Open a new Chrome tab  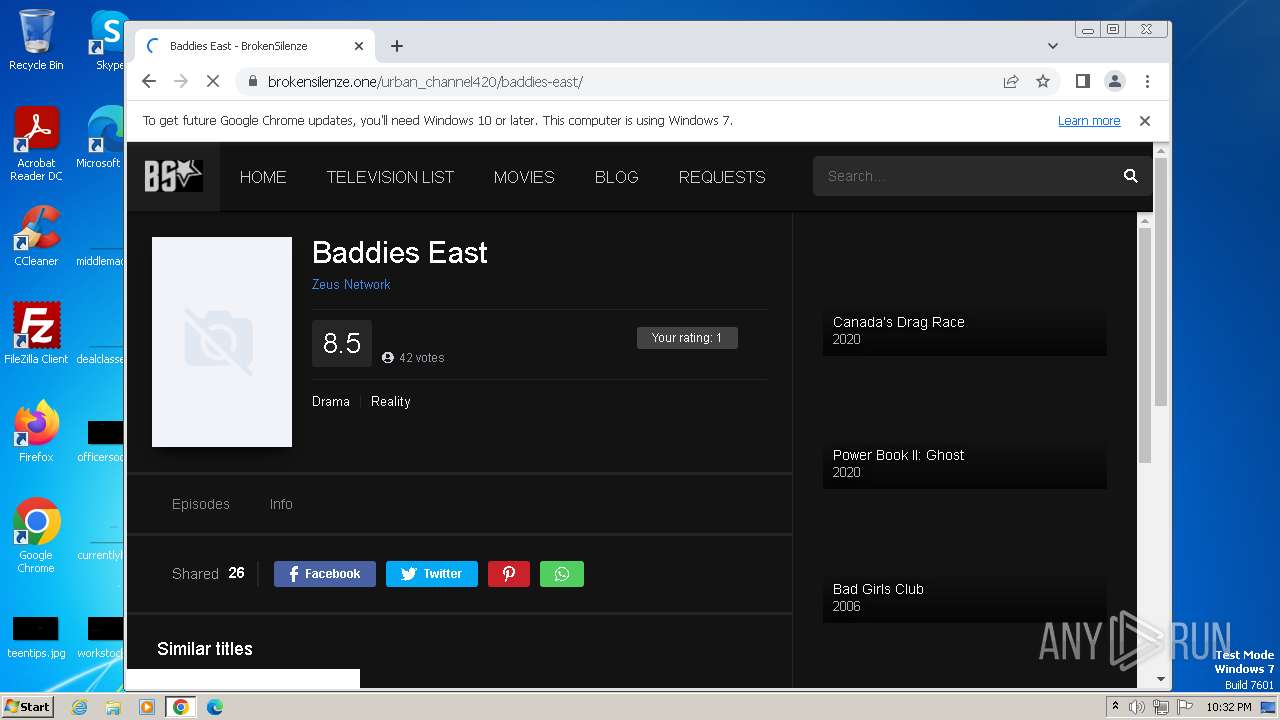[397, 46]
